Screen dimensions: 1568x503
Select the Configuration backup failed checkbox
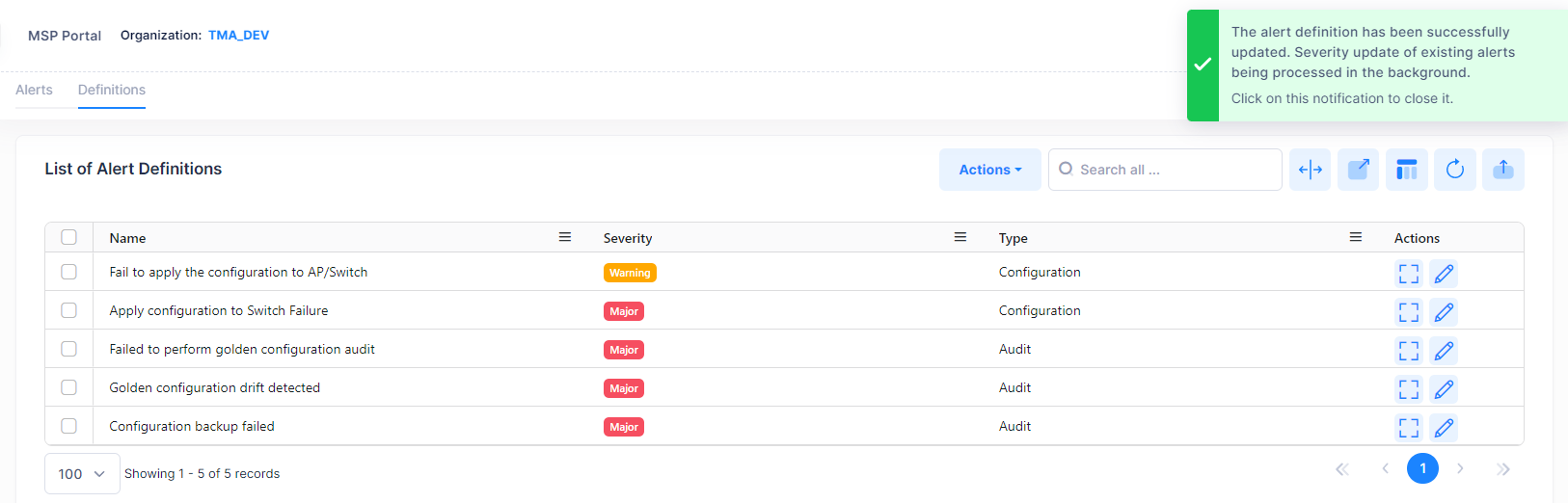[x=68, y=426]
